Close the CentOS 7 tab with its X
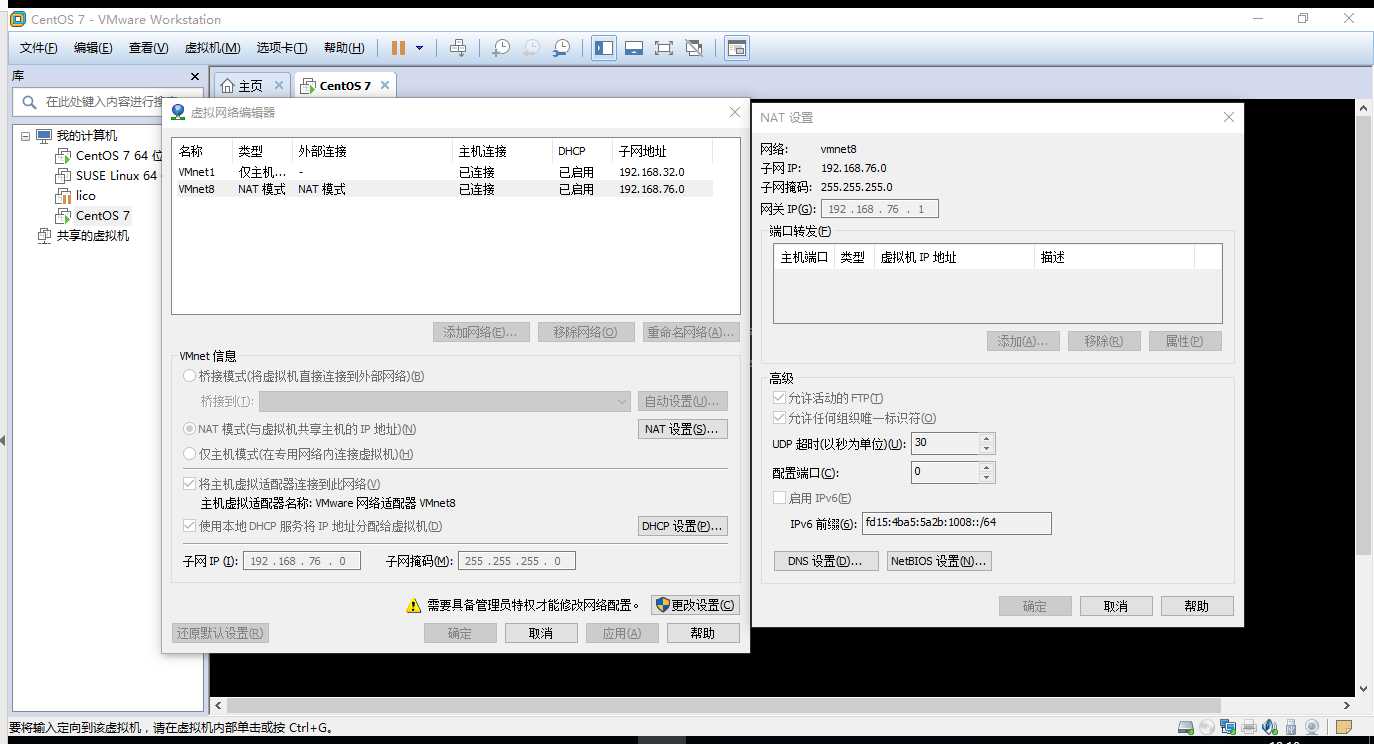 coord(384,85)
